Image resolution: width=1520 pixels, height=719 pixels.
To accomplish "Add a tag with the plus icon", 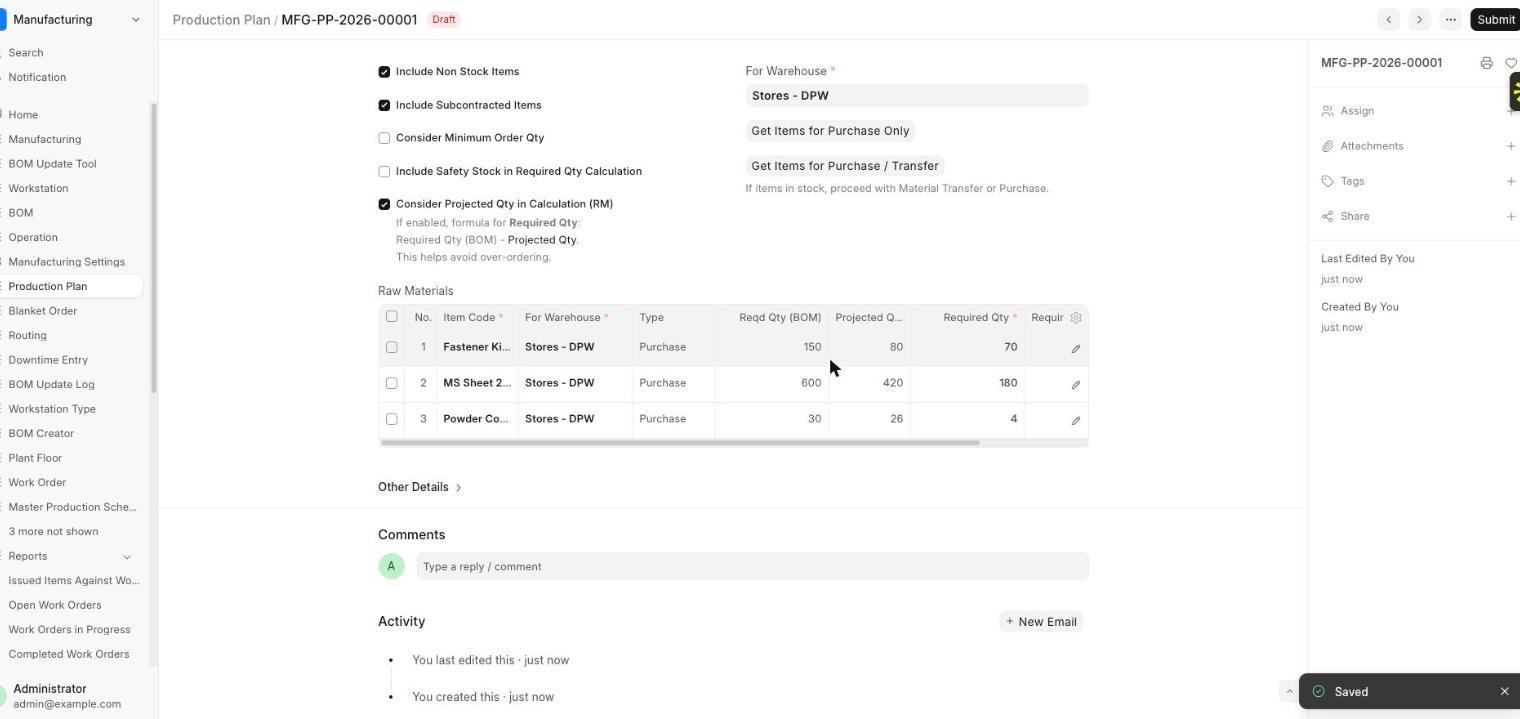I will pyautogui.click(x=1510, y=181).
